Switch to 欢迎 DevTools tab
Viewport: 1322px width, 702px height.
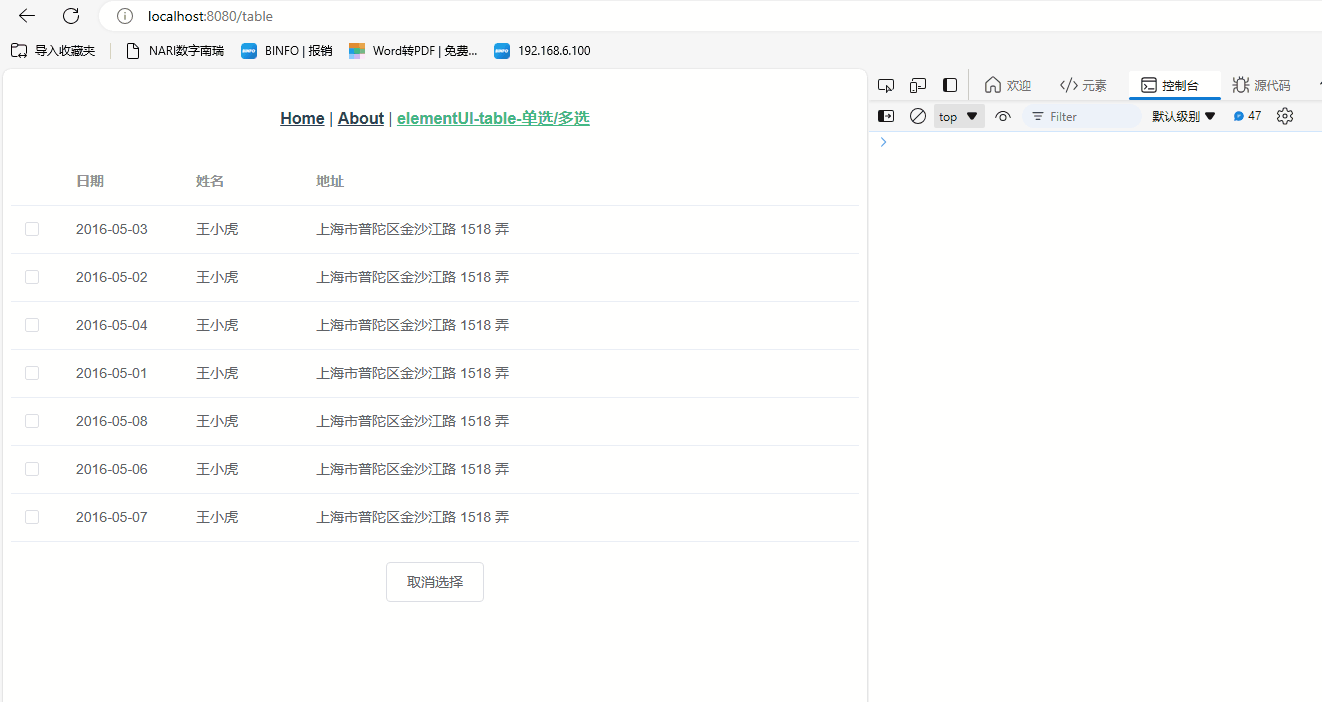tap(1008, 85)
